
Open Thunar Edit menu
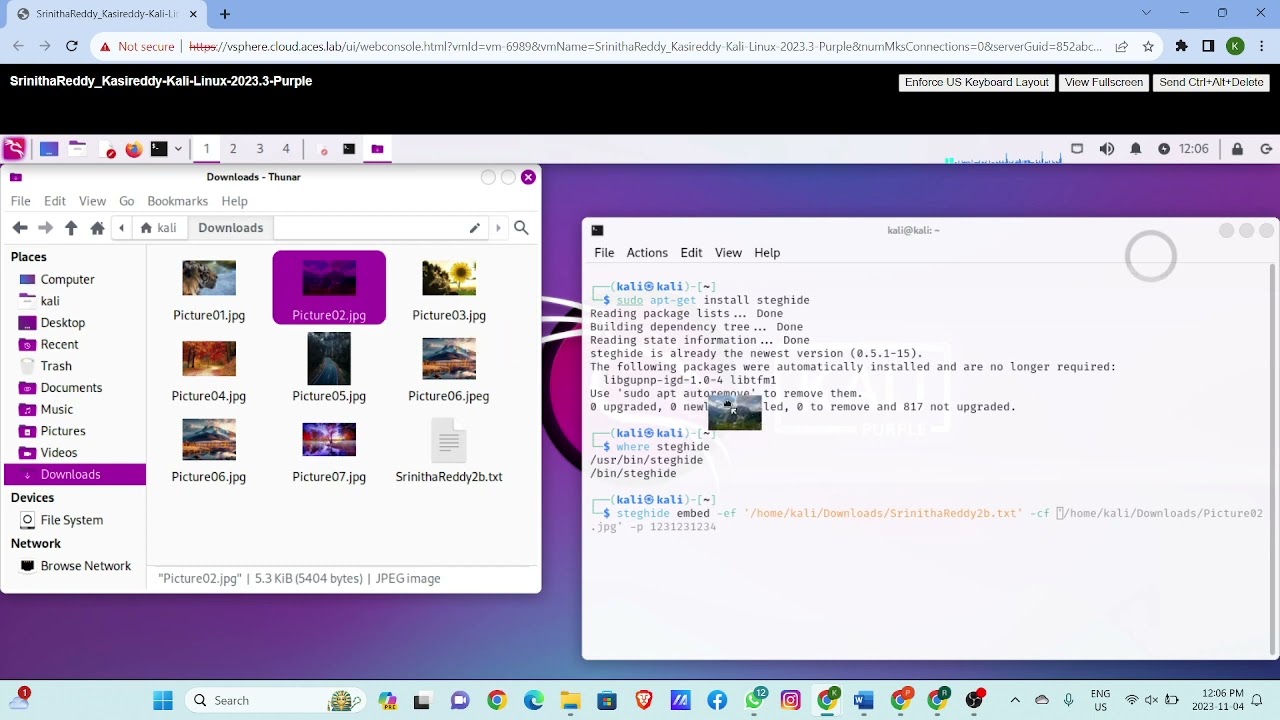(55, 201)
